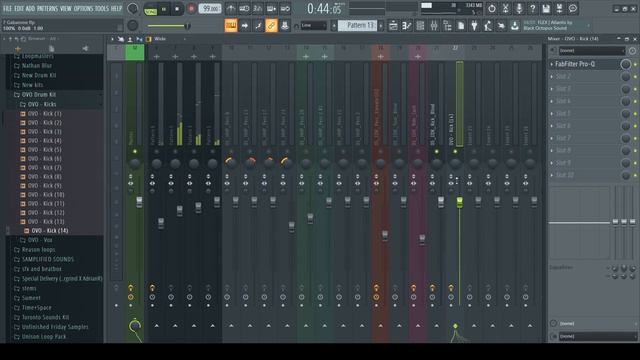640x360 pixels.
Task: Open the Piano roll view icon
Action: 407,26
